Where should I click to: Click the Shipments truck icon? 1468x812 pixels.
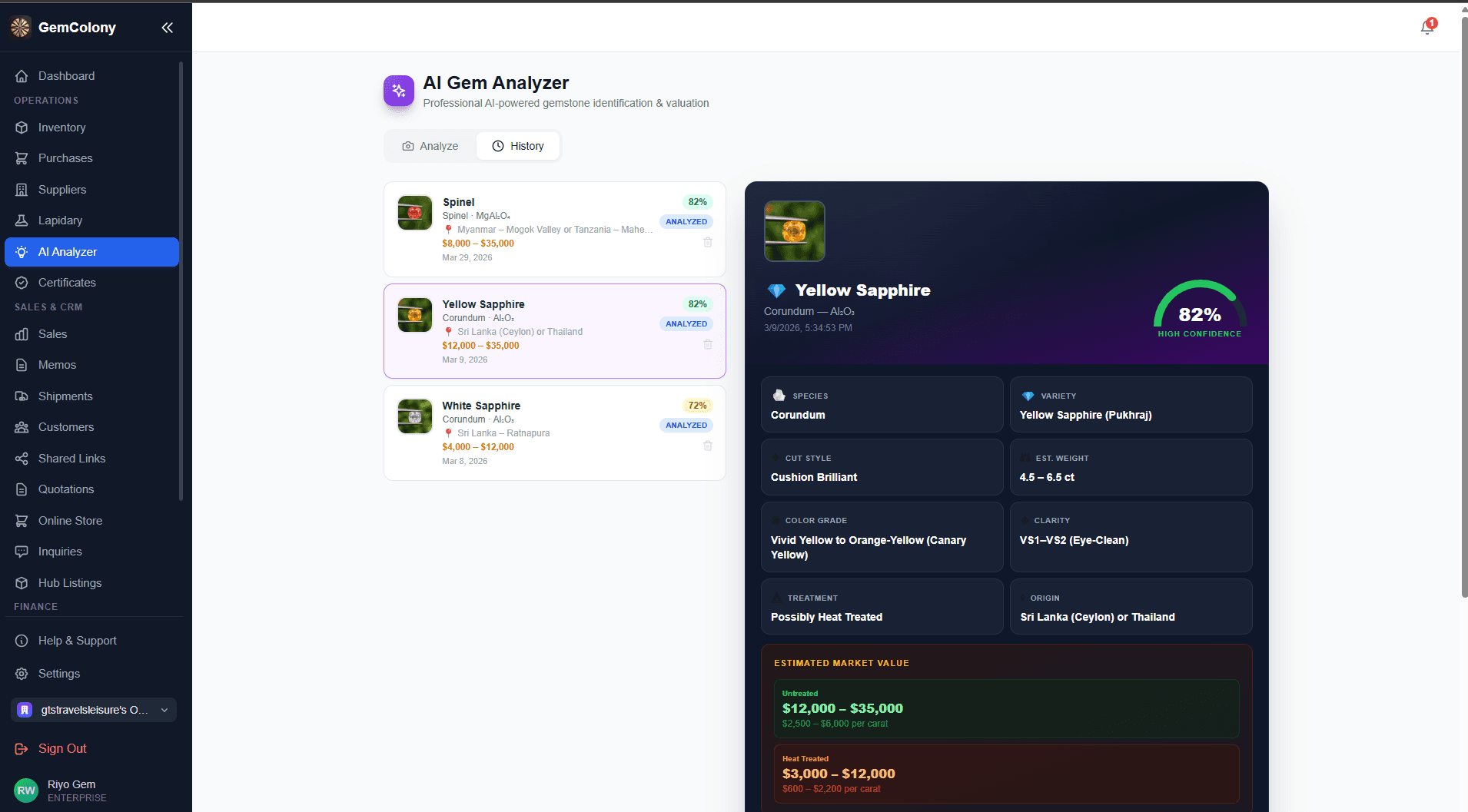22,396
